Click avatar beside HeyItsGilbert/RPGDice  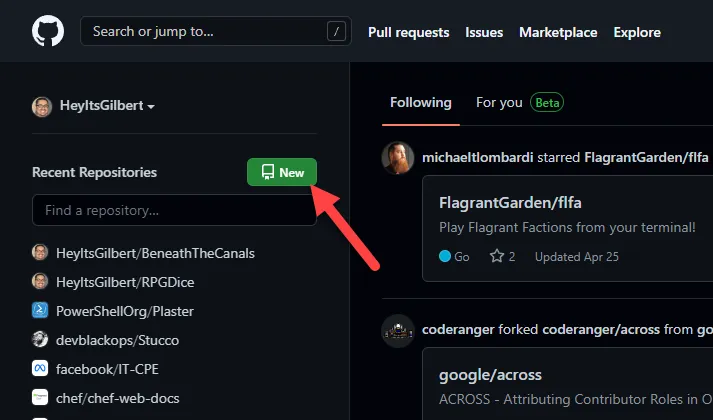(x=40, y=281)
